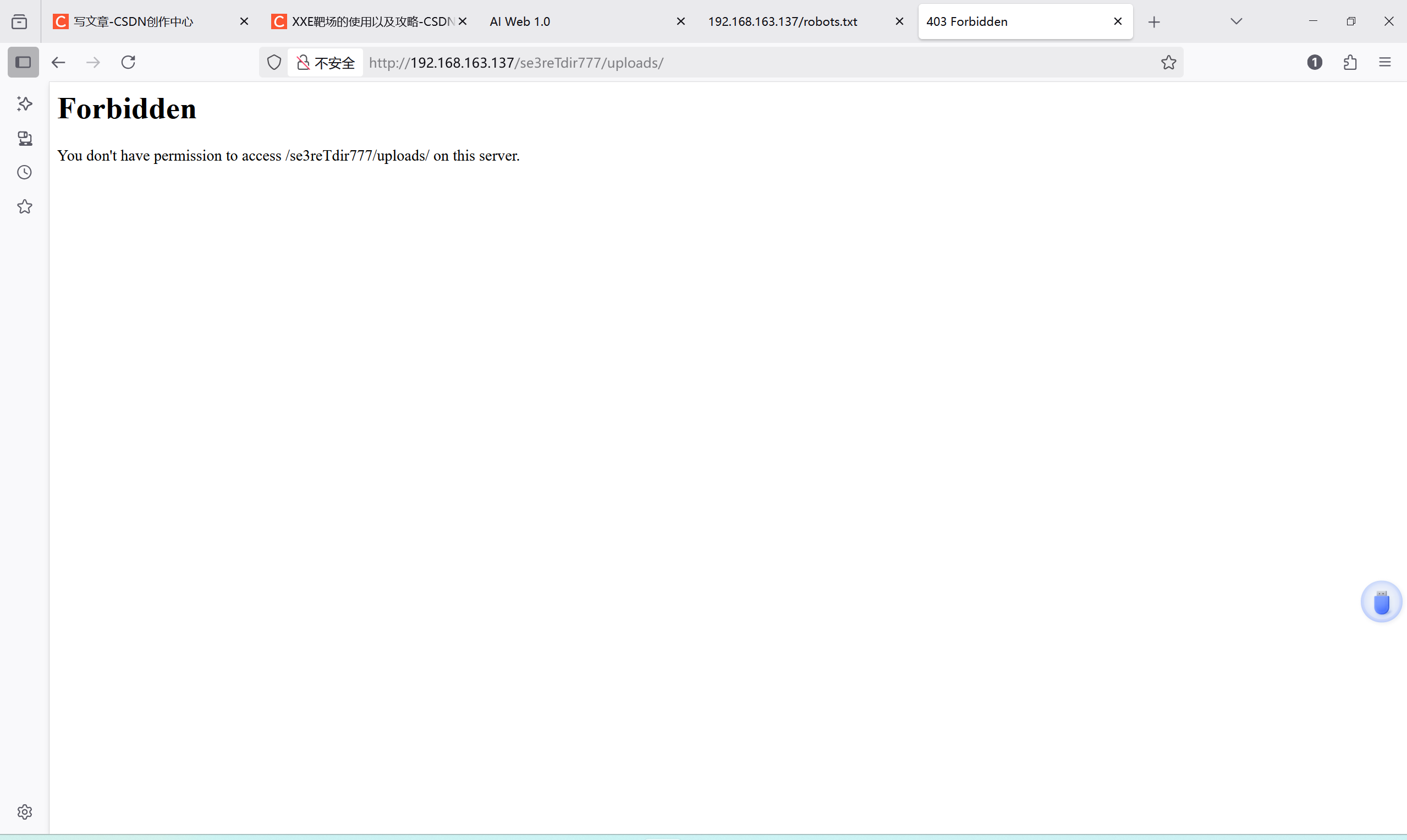
Task: Reload the current Forbidden page
Action: (x=128, y=62)
